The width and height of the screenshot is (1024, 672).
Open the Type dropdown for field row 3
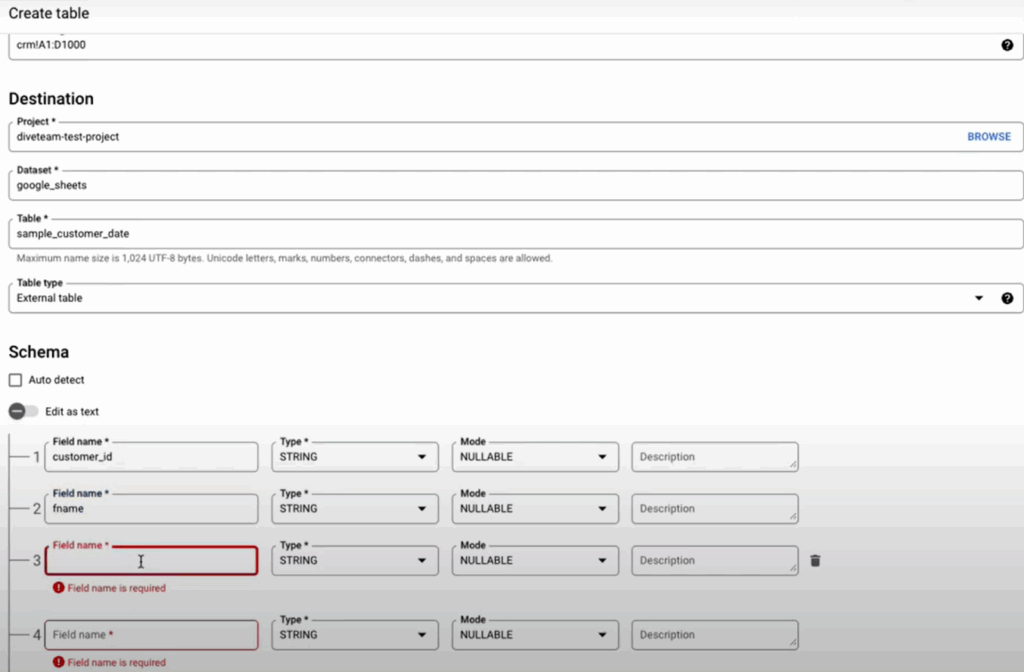click(x=354, y=561)
